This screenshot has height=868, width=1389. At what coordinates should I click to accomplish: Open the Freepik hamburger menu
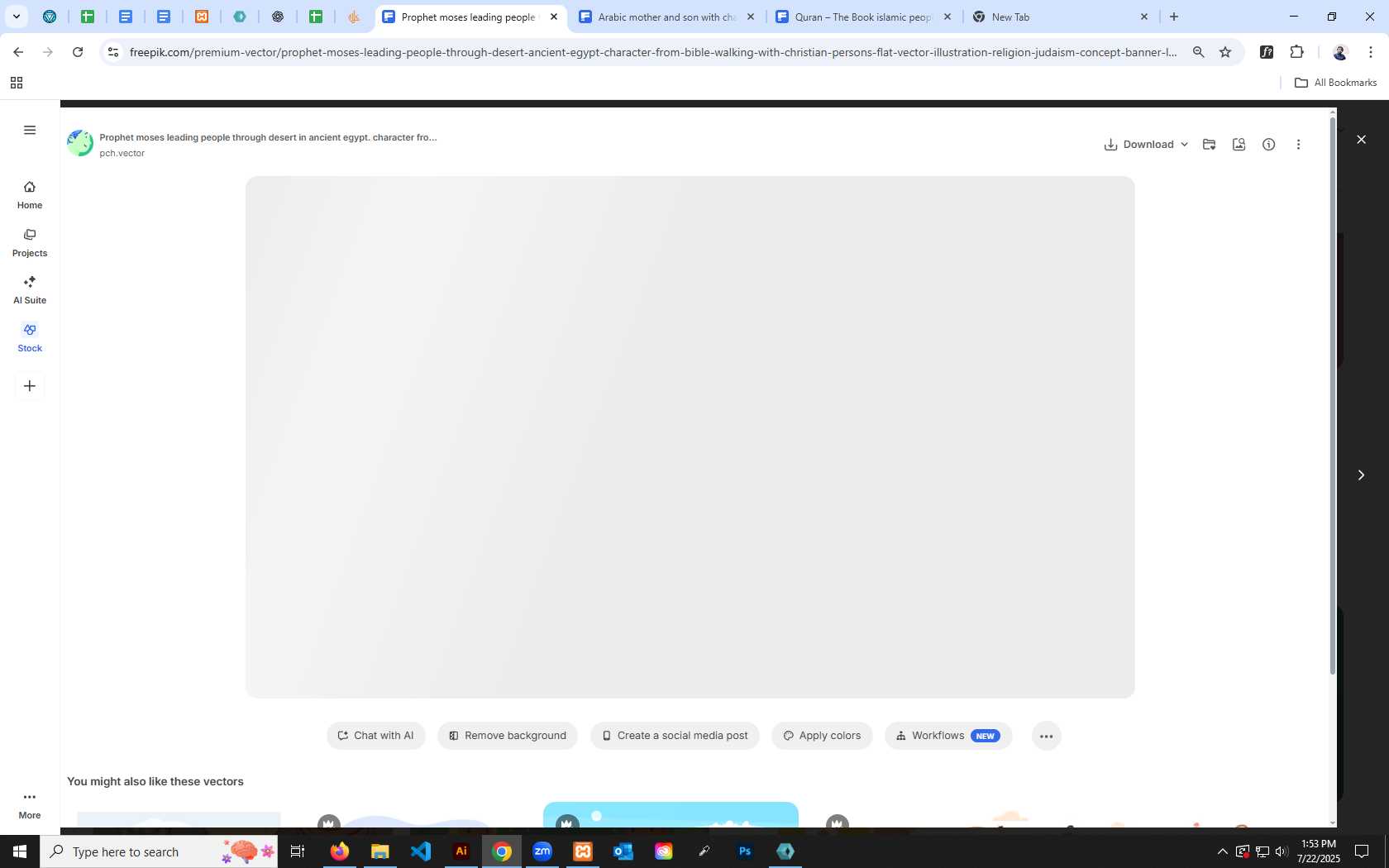tap(30, 130)
